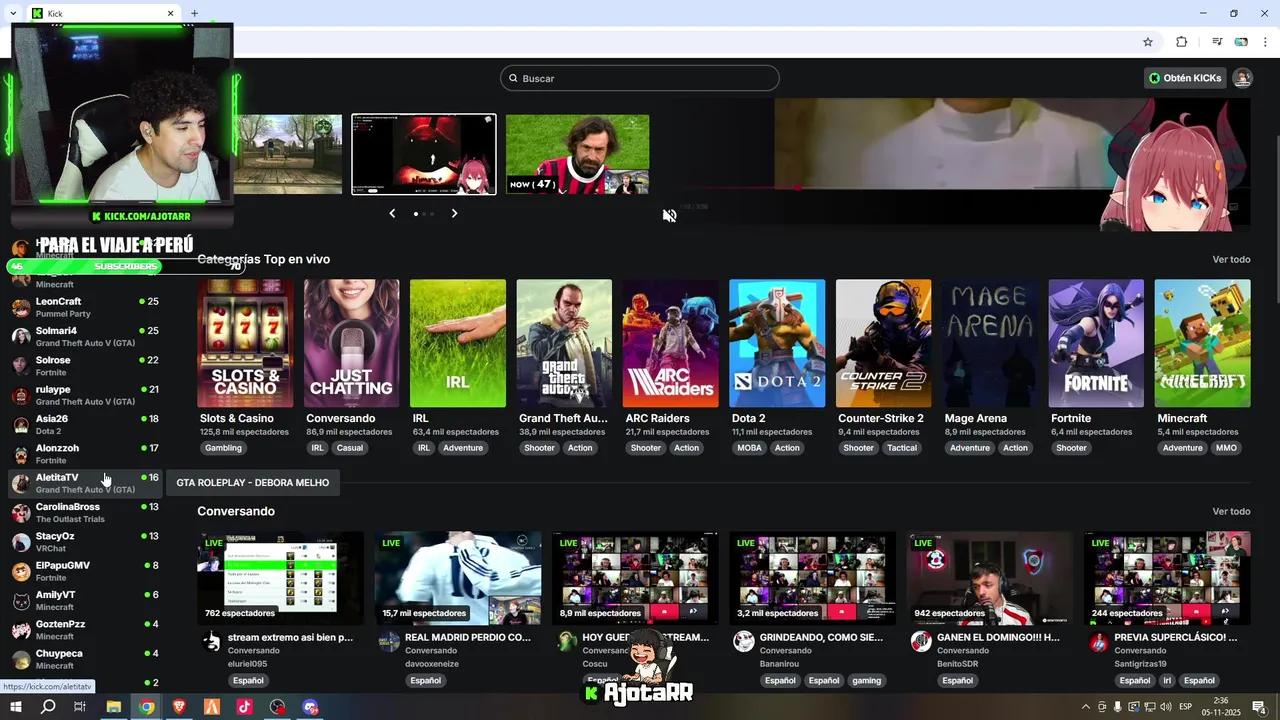Open rulaype channel in sidebar
1280x720 pixels.
point(85,395)
